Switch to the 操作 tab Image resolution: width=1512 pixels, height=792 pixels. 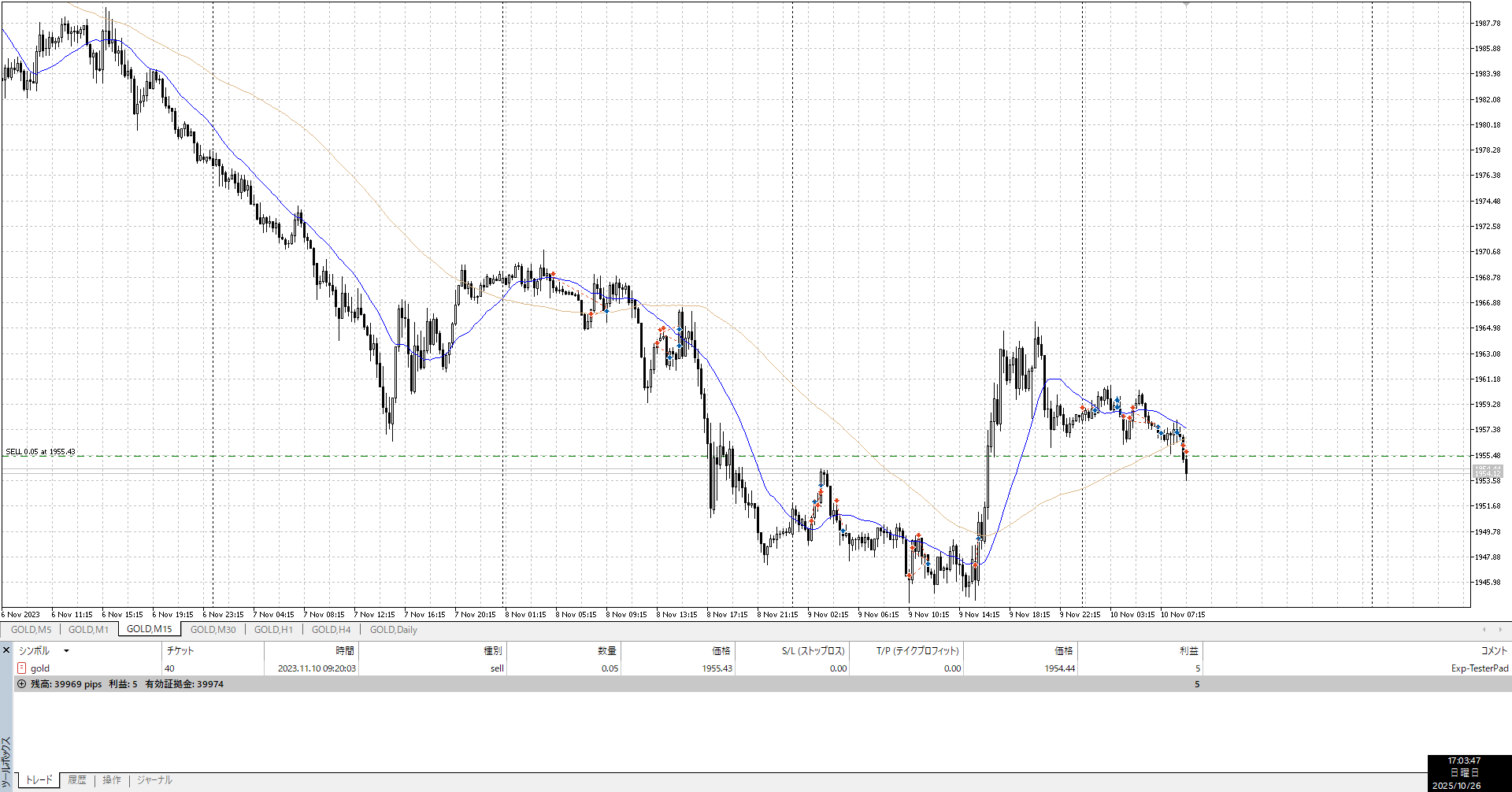[x=112, y=780]
